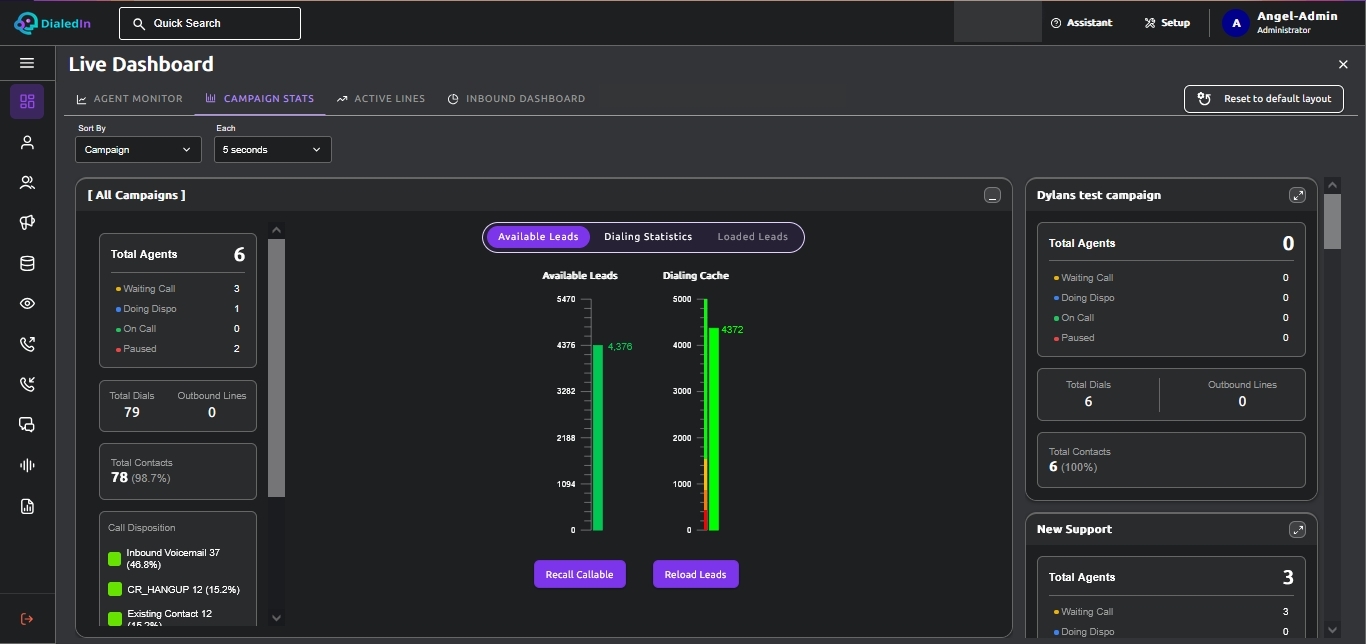The height and width of the screenshot is (644, 1366).
Task: Click the Total Dials 79 value
Action: 132,412
